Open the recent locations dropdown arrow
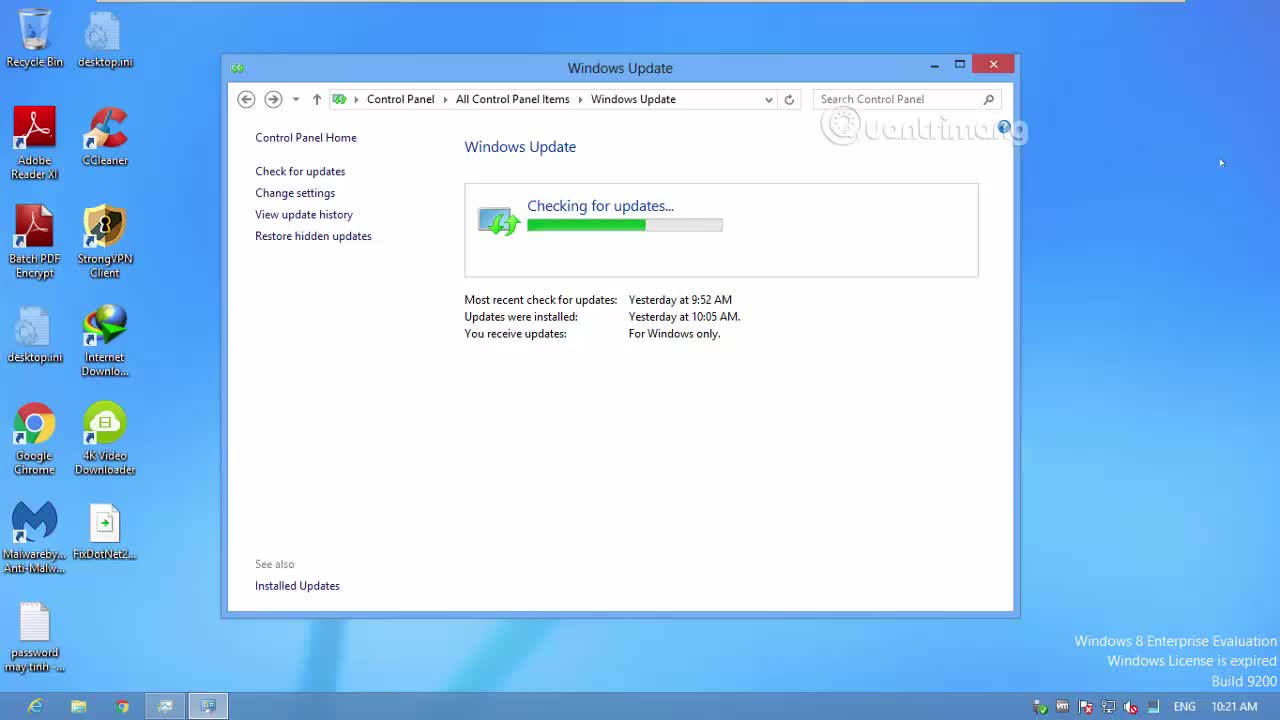Screen dimensions: 1280x720 (x=296, y=99)
